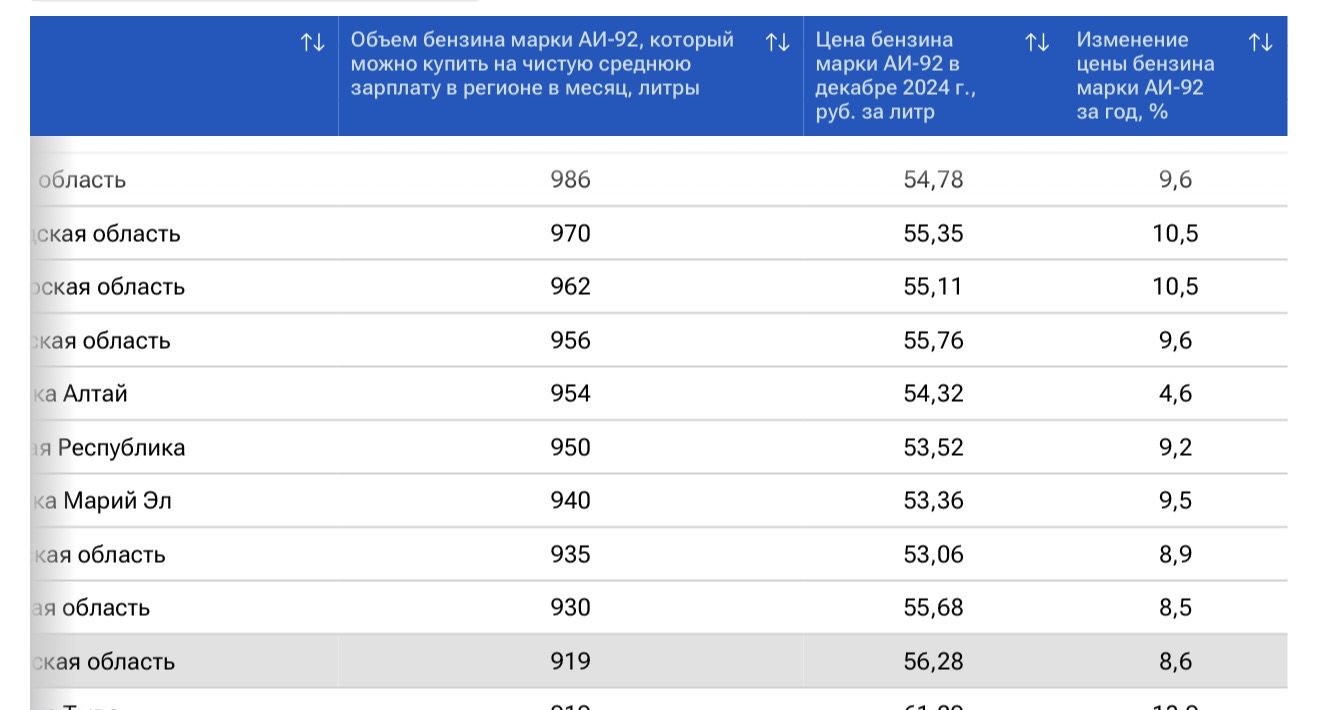Click the volume cell 962
The width and height of the screenshot is (1320, 710).
pyautogui.click(x=570, y=287)
